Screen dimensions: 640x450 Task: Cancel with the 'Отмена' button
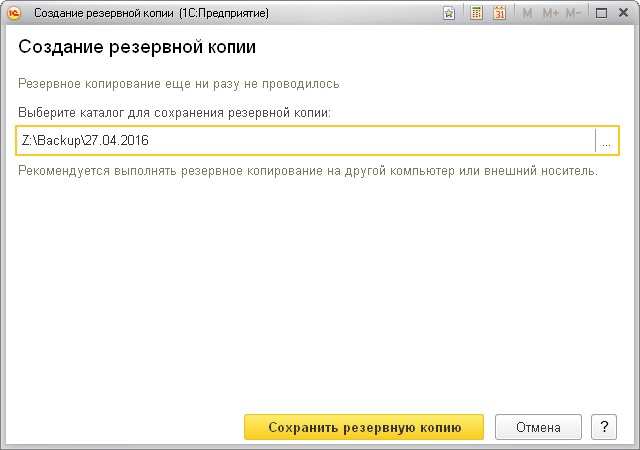coord(538,427)
